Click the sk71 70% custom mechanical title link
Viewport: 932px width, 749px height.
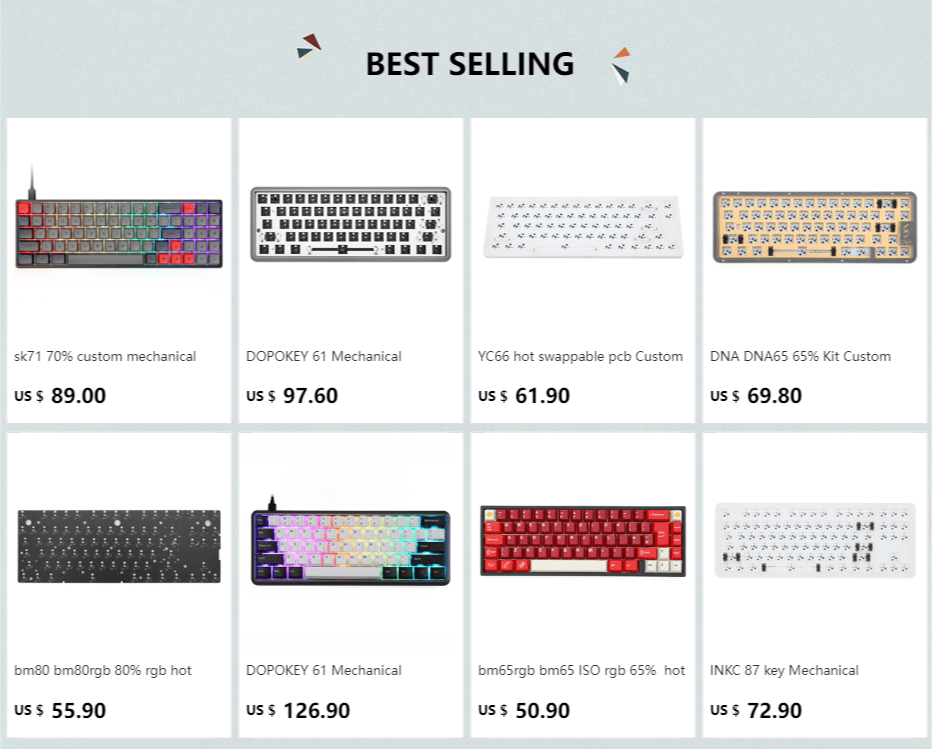click(x=104, y=356)
